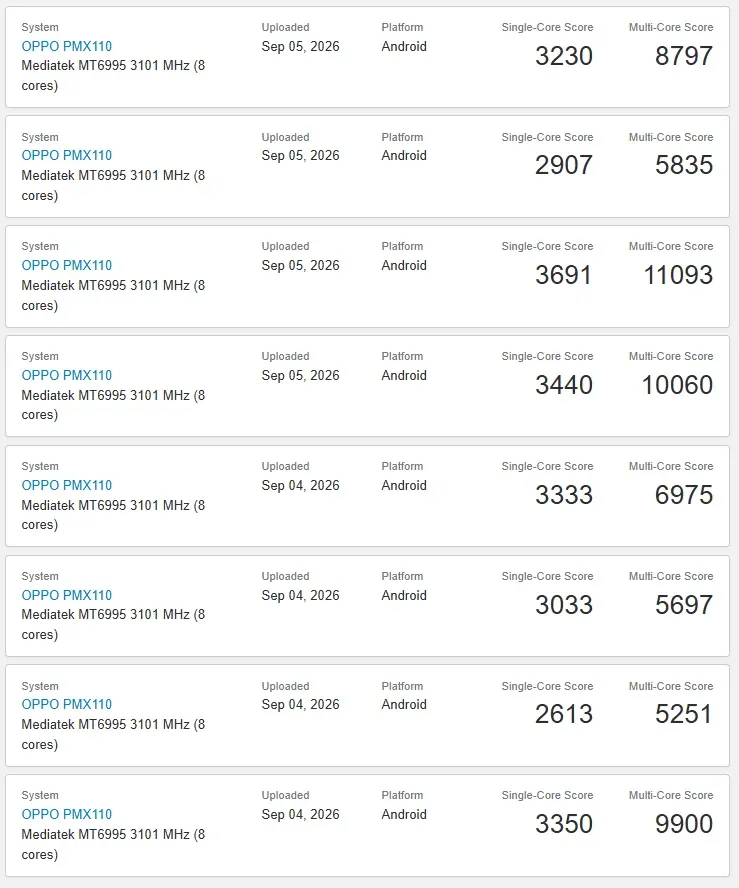The width and height of the screenshot is (739, 888).
Task: Click the 5835 multi-core score value
Action: pos(684,165)
